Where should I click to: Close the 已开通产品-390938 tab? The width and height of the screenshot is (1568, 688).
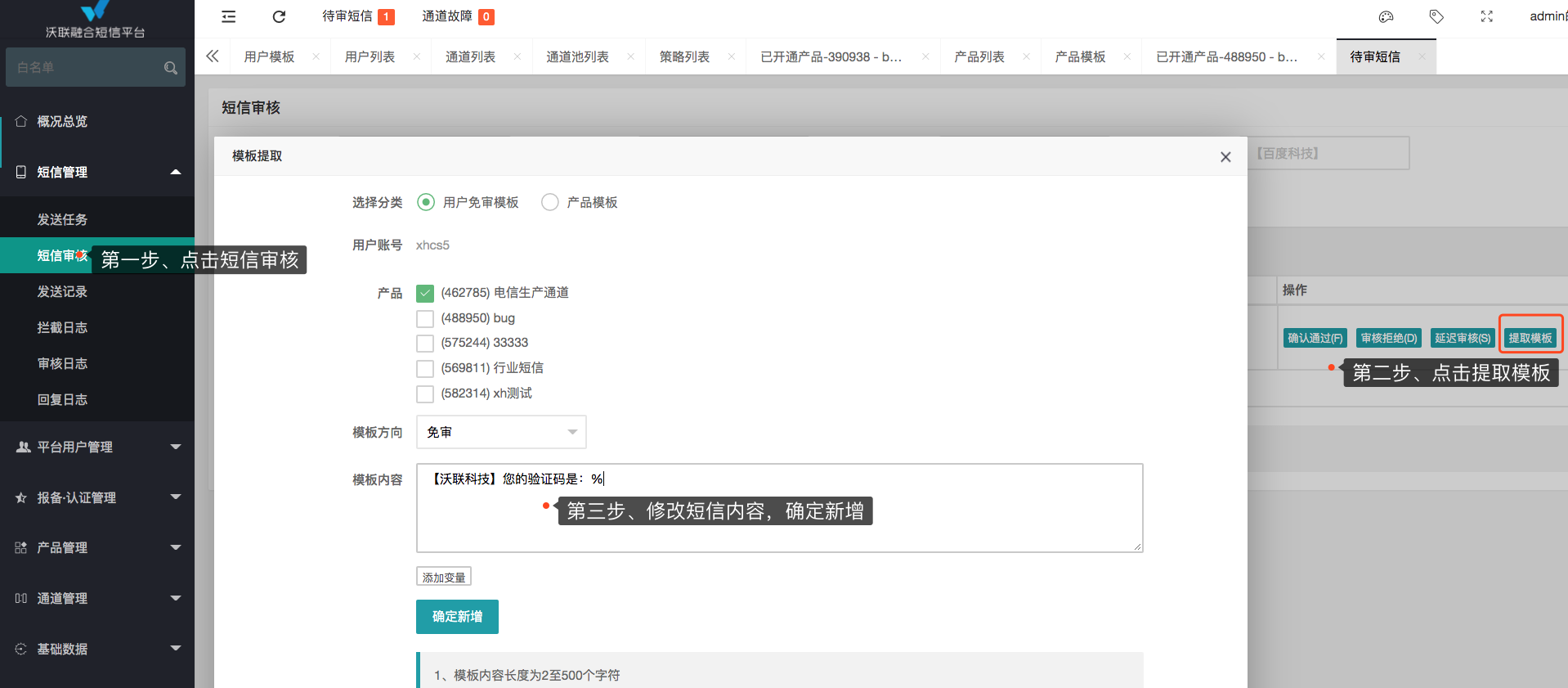pos(925,56)
